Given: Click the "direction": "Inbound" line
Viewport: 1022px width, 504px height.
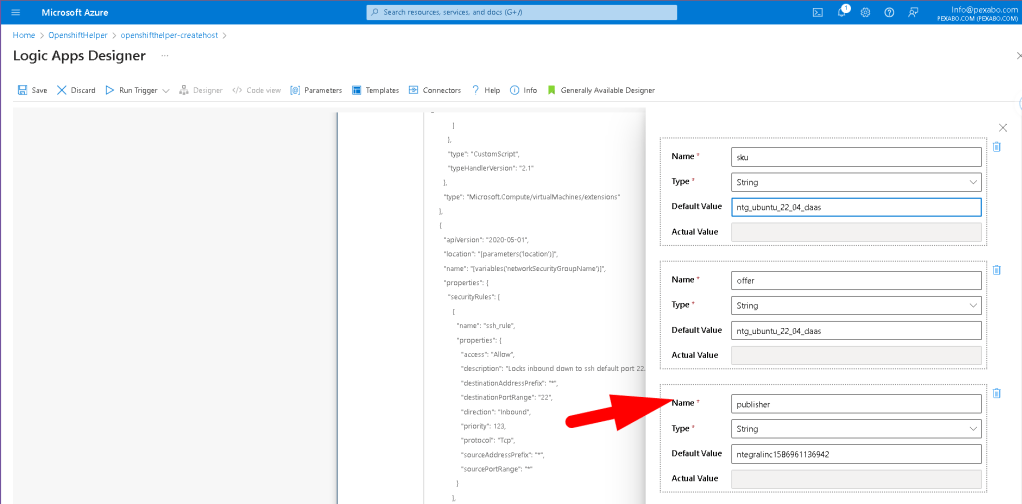Looking at the screenshot, I should (496, 412).
